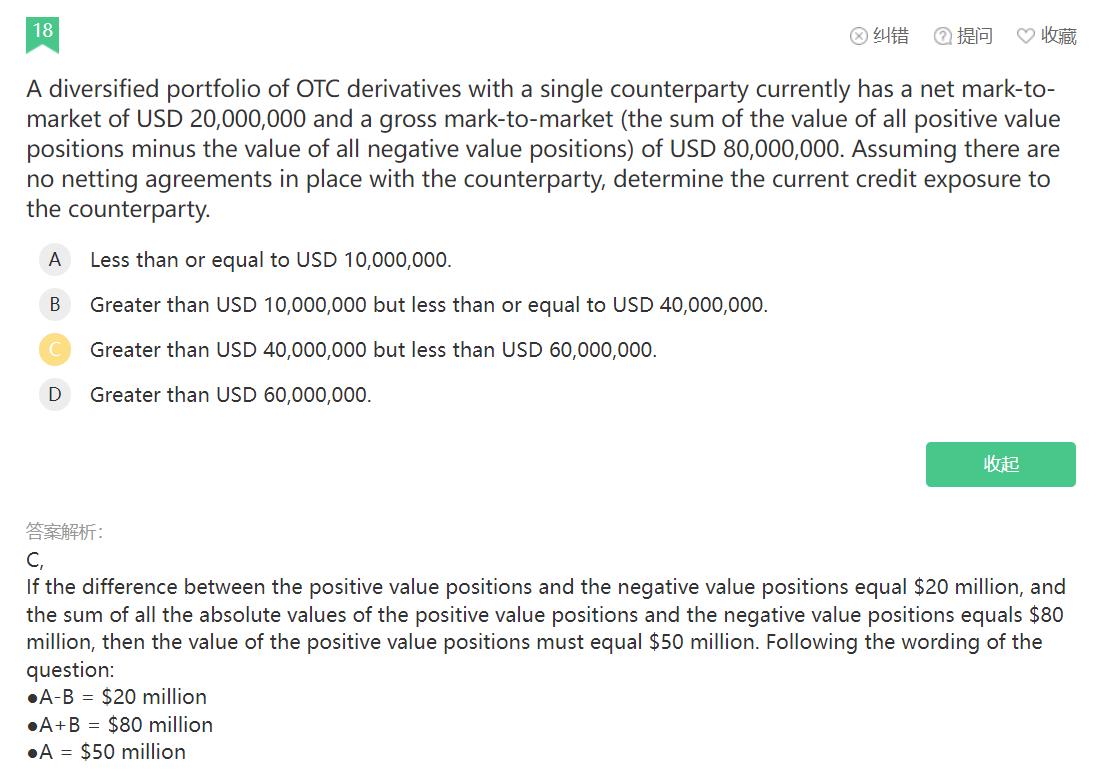Click the 答案解析 heading label

[64, 532]
